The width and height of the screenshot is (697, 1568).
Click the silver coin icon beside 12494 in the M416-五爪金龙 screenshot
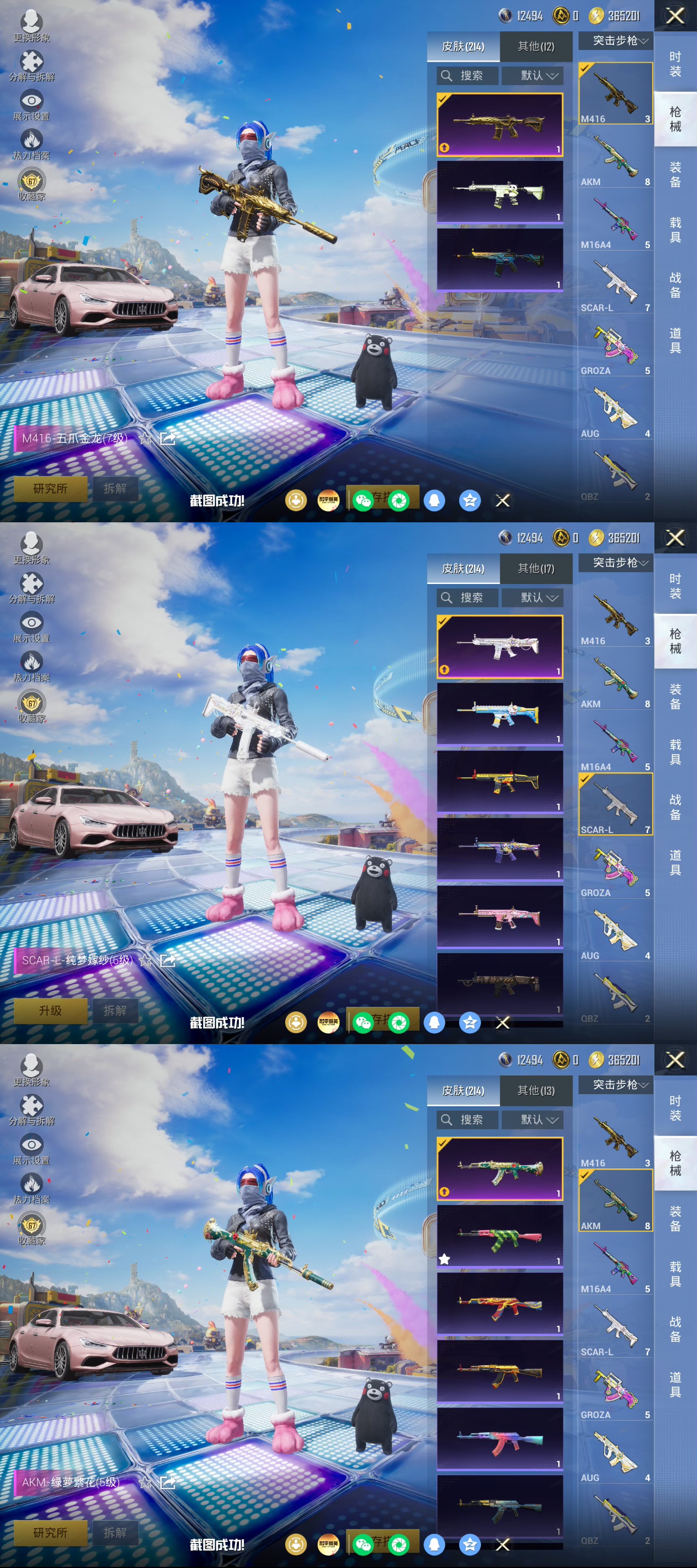(505, 15)
